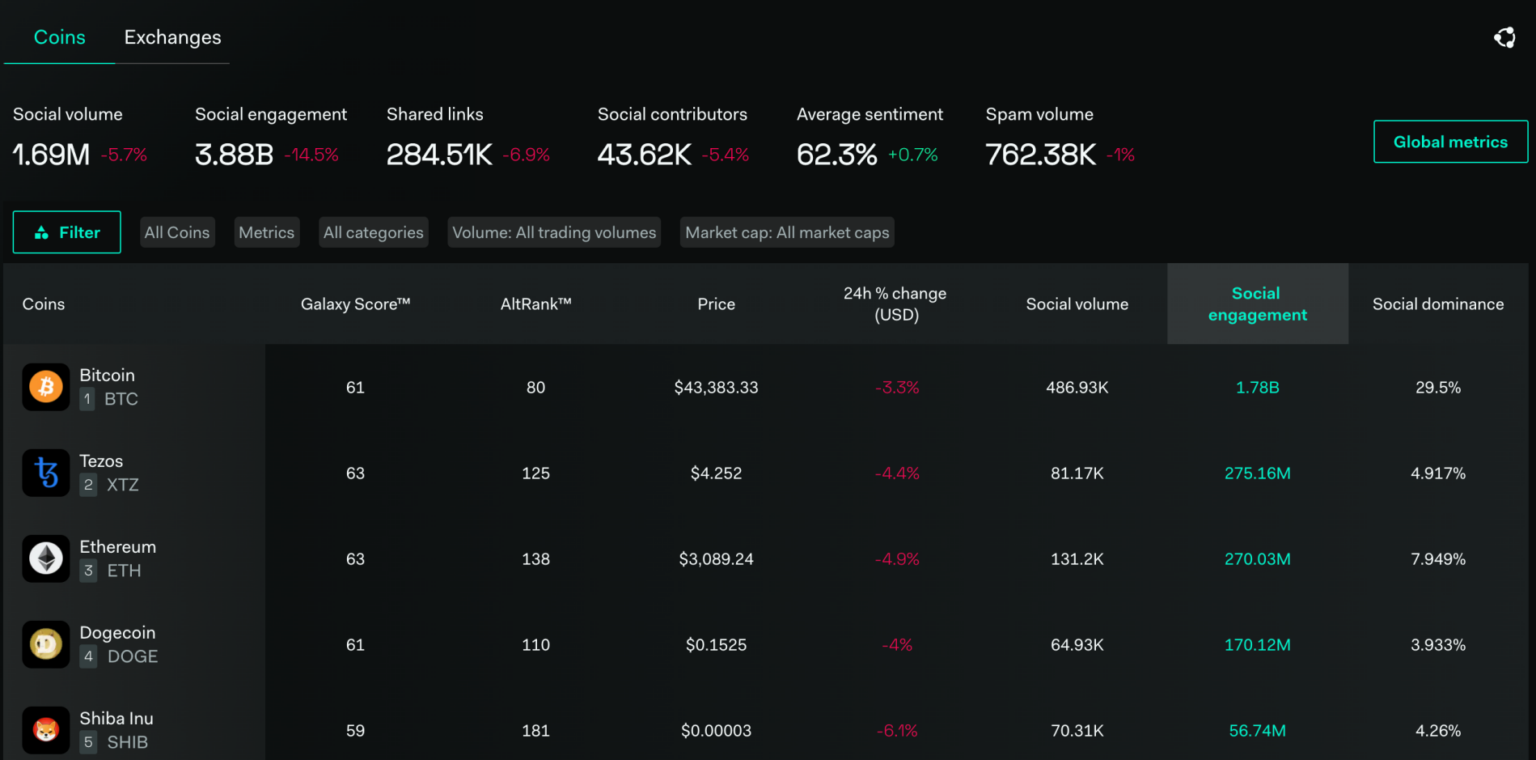The image size is (1536, 760).
Task: Click the Shiba Inu coin logo icon
Action: click(x=46, y=731)
